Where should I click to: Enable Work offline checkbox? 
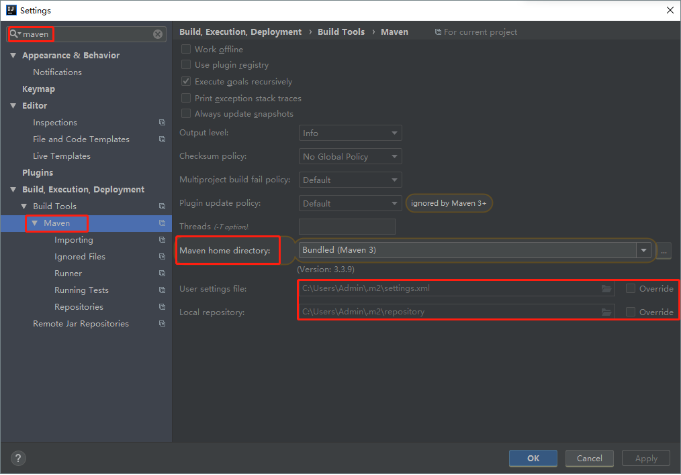coord(186,49)
